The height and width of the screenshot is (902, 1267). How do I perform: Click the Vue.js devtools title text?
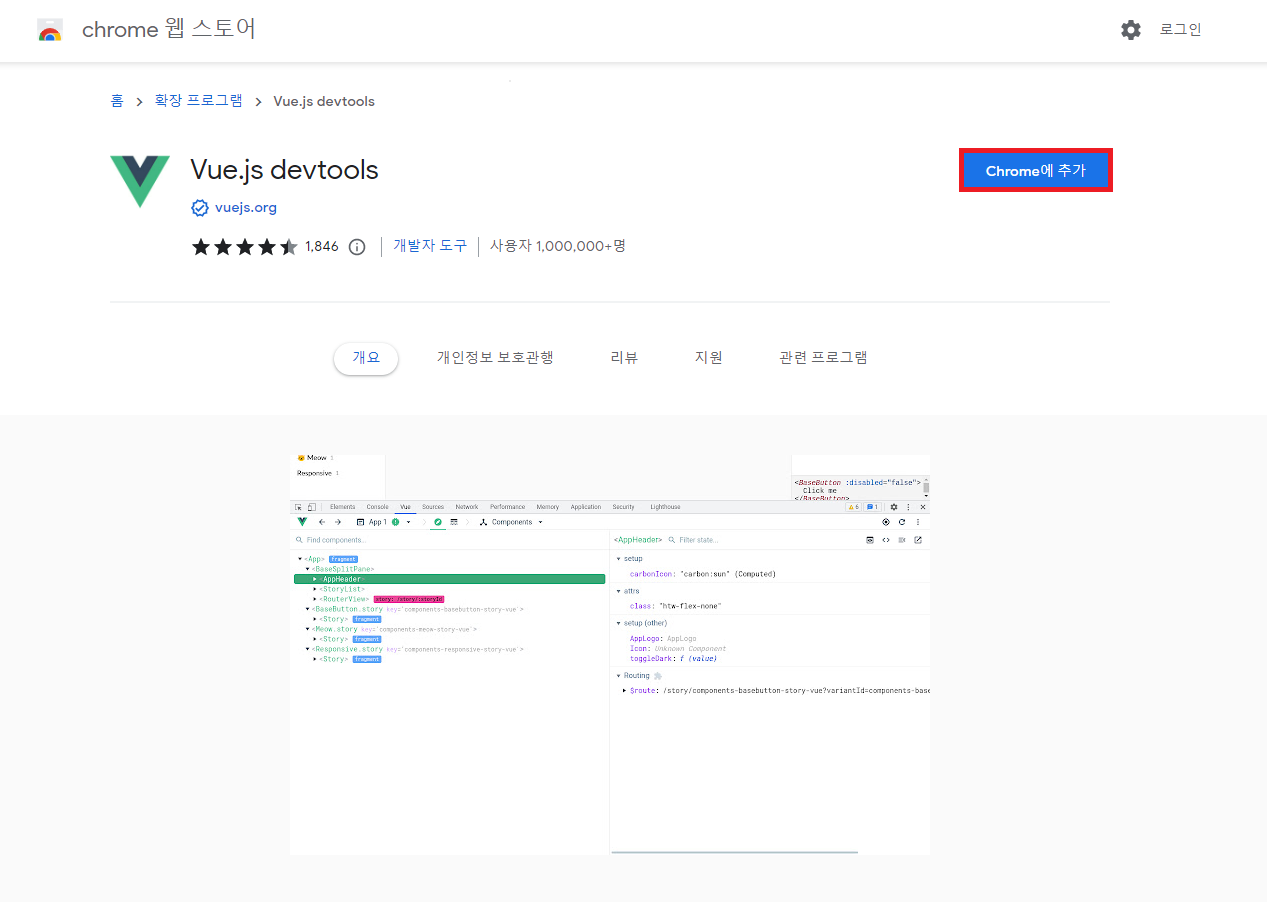coord(284,170)
